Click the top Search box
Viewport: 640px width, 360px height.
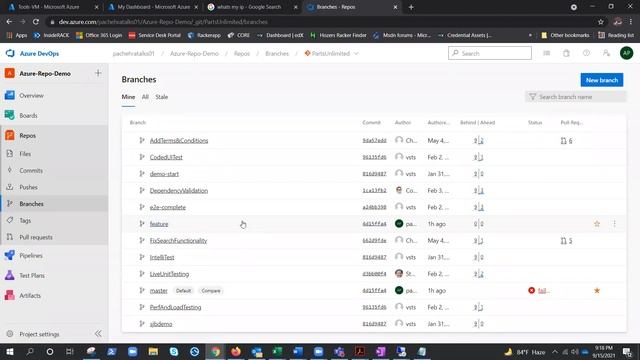click(x=490, y=53)
